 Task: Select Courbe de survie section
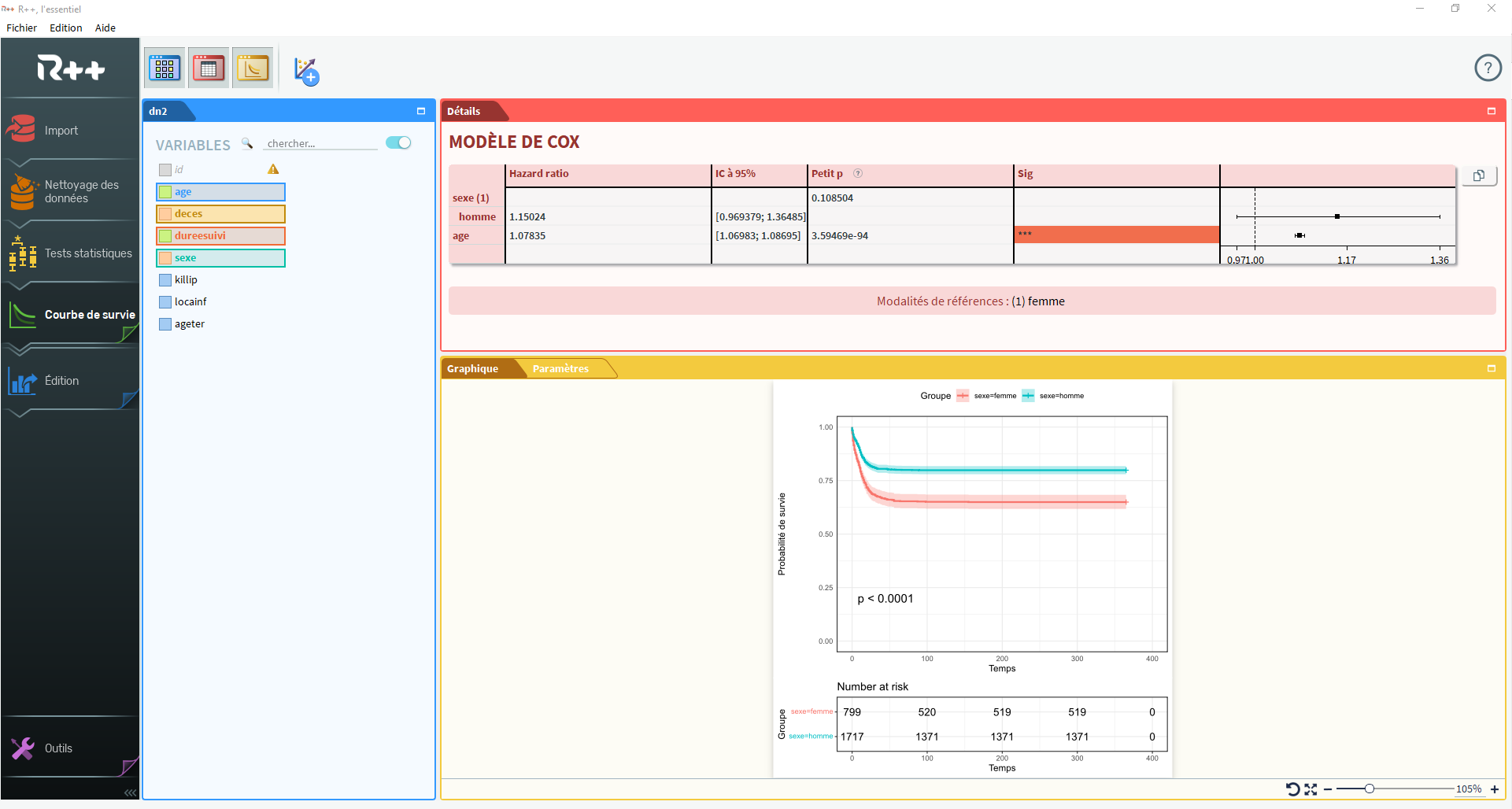pos(70,315)
